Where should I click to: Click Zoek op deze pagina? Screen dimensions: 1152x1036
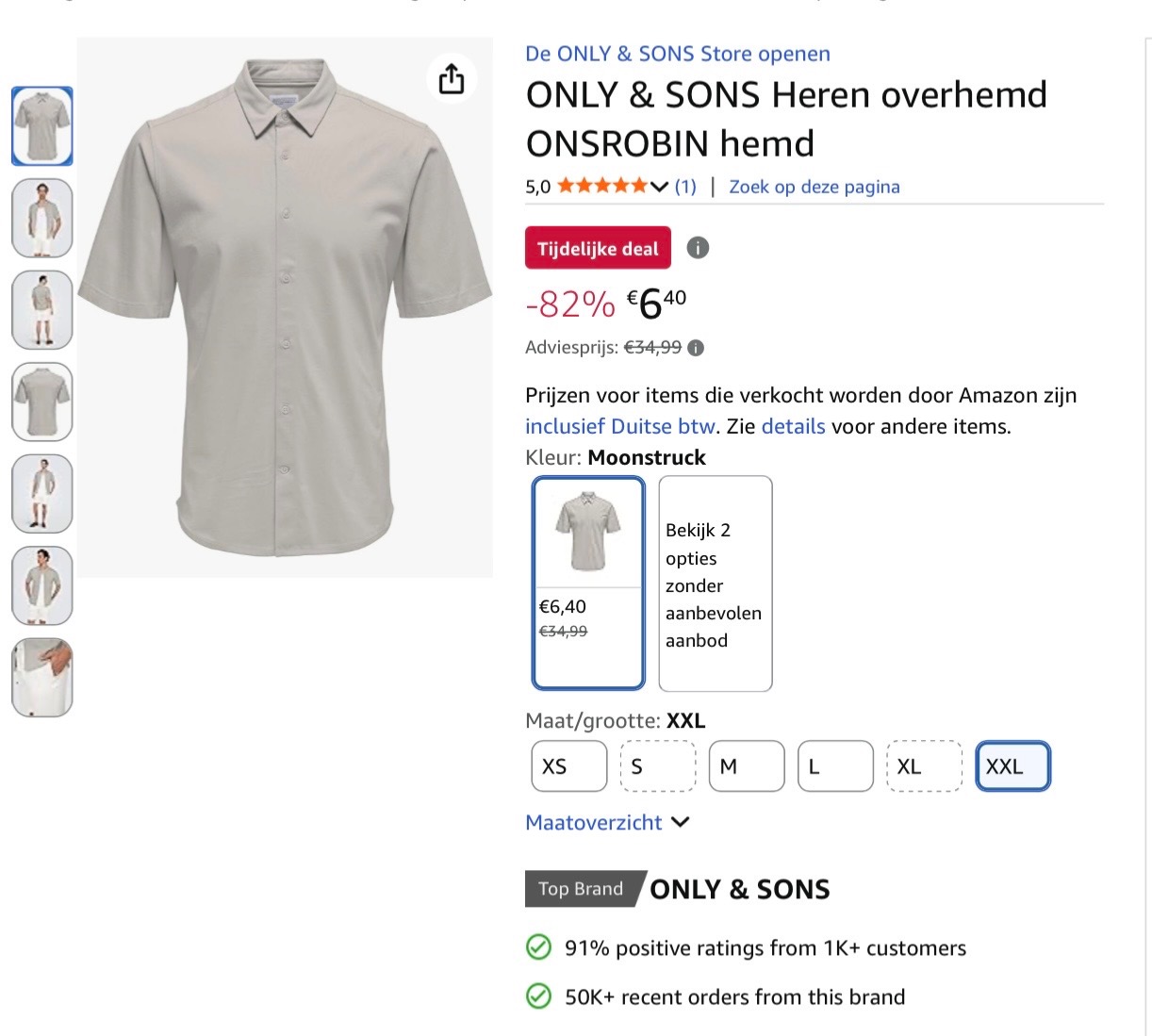[x=814, y=187]
